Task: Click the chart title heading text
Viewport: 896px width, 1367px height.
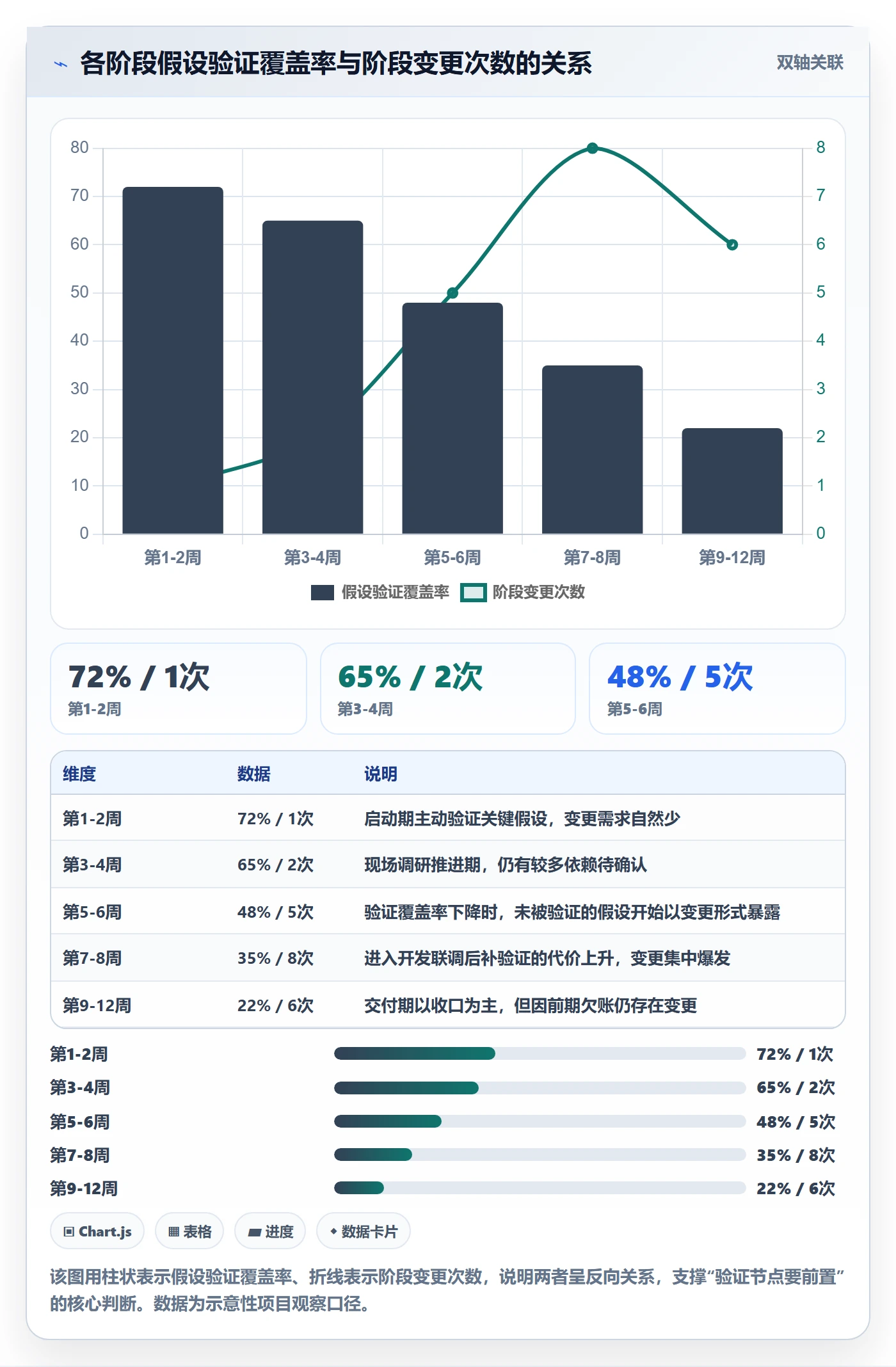Action: coord(336,63)
